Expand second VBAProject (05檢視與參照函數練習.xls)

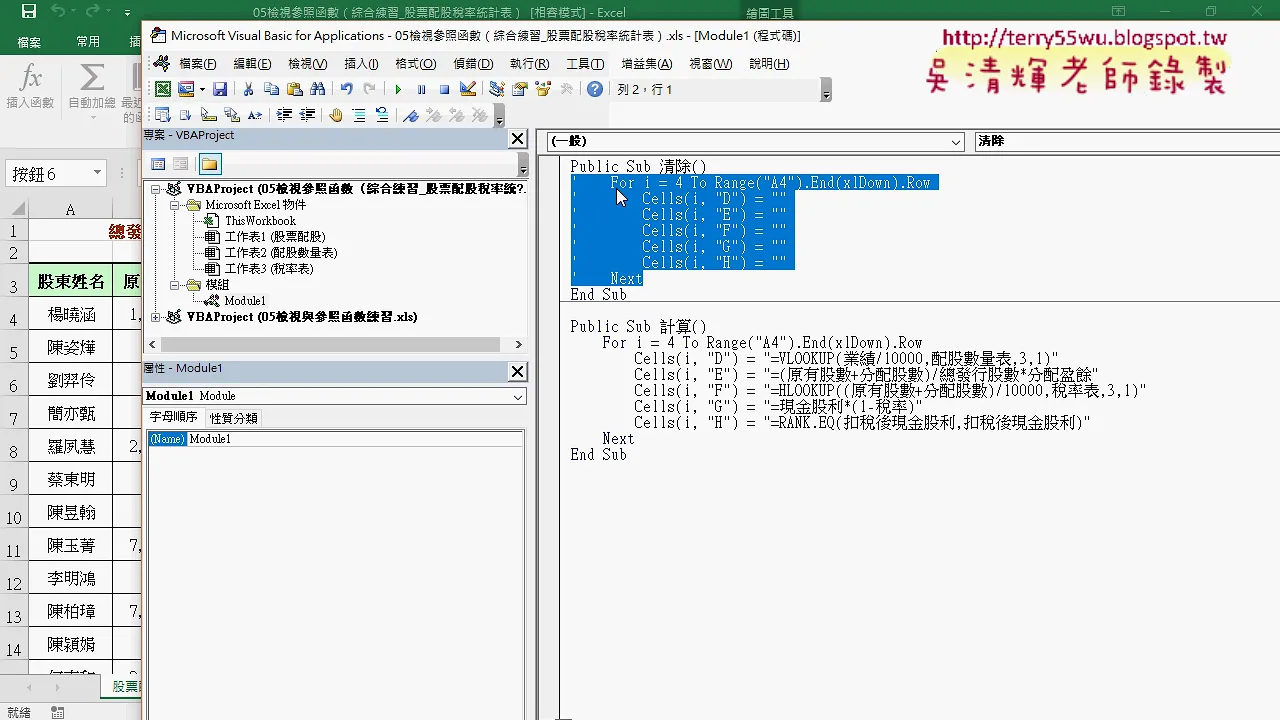pos(155,317)
